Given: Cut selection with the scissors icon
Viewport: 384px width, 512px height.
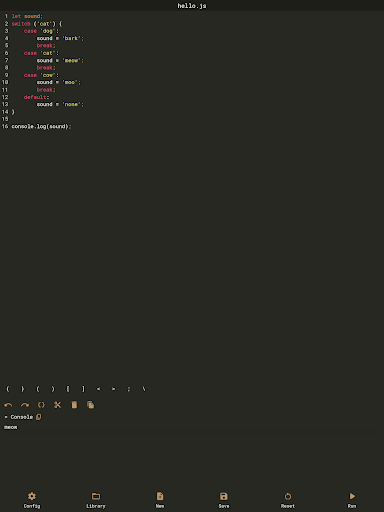Looking at the screenshot, I should pyautogui.click(x=58, y=405).
